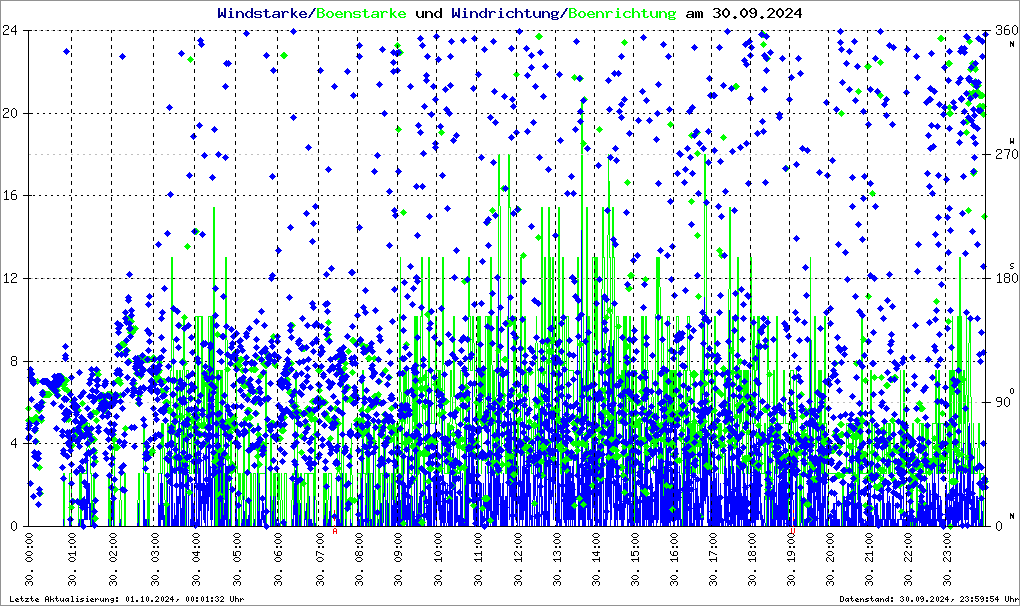Click the red 'U' sunset marker
Image resolution: width=1020 pixels, height=606 pixels.
(x=793, y=531)
